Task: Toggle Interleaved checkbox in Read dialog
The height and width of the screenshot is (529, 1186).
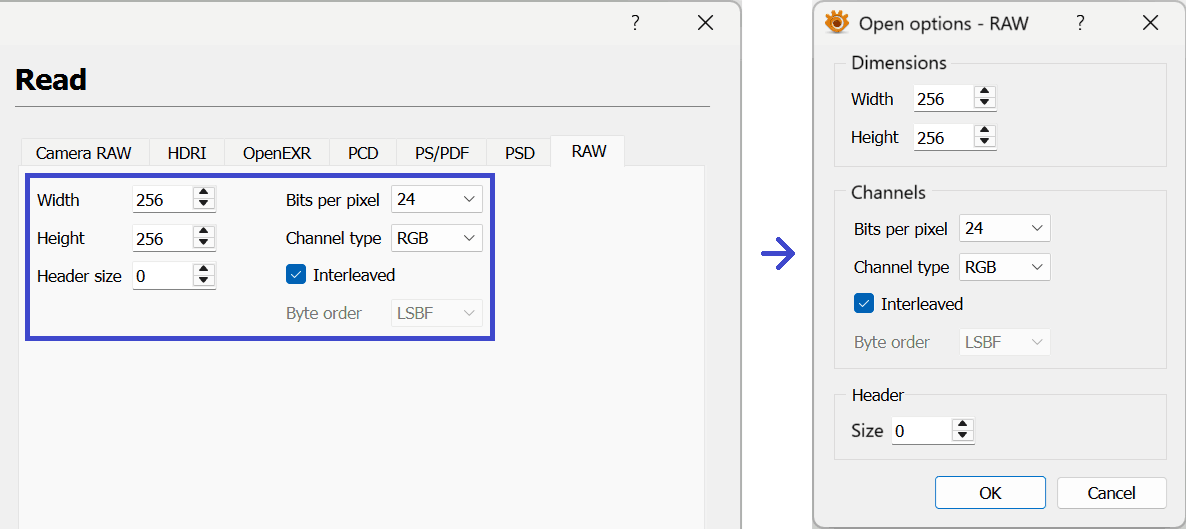Action: click(295, 275)
